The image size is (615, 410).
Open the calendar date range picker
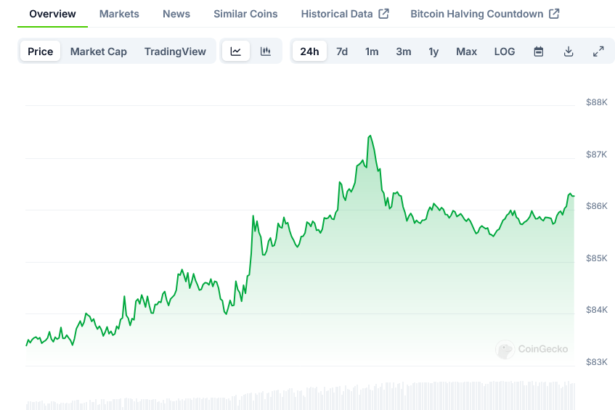click(x=538, y=51)
